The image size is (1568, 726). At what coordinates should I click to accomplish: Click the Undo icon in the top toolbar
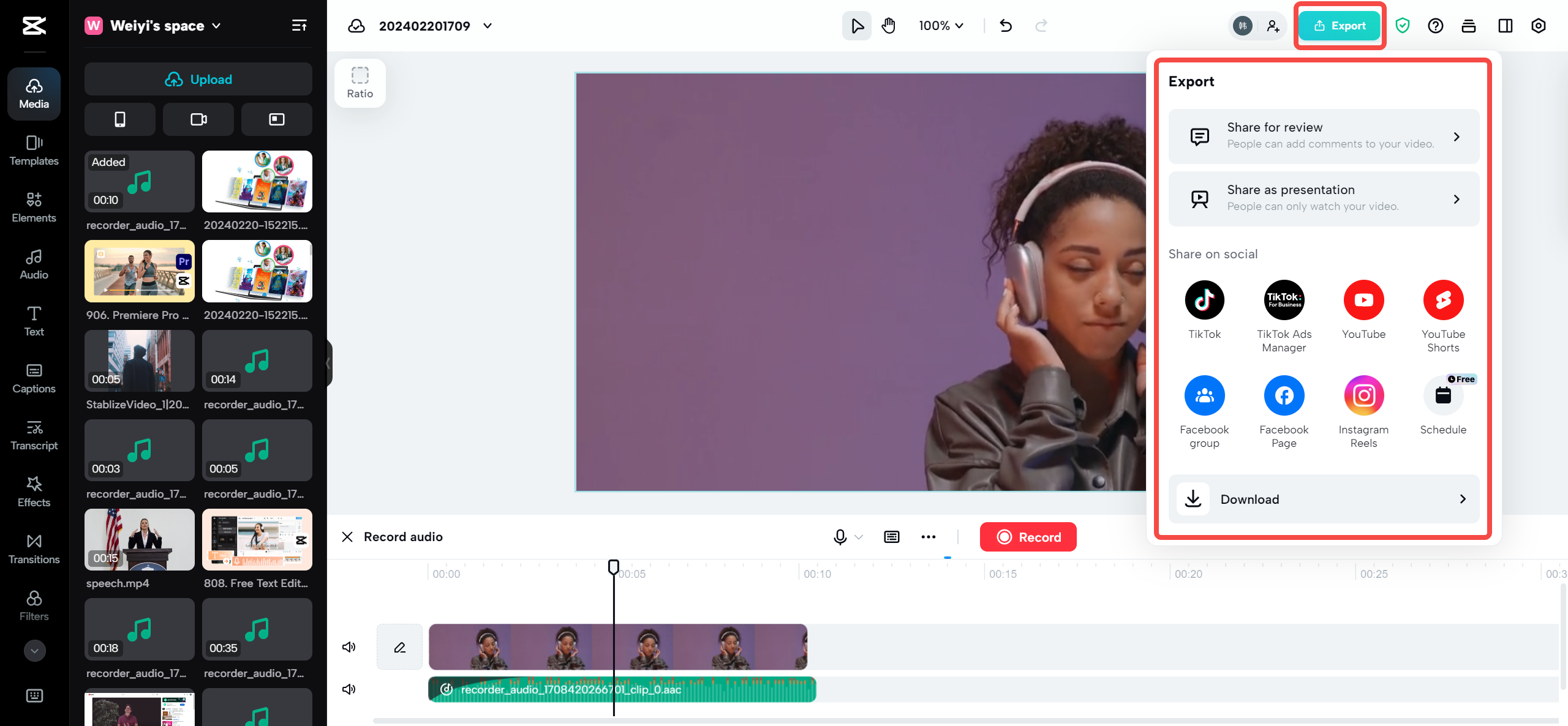pos(1005,26)
